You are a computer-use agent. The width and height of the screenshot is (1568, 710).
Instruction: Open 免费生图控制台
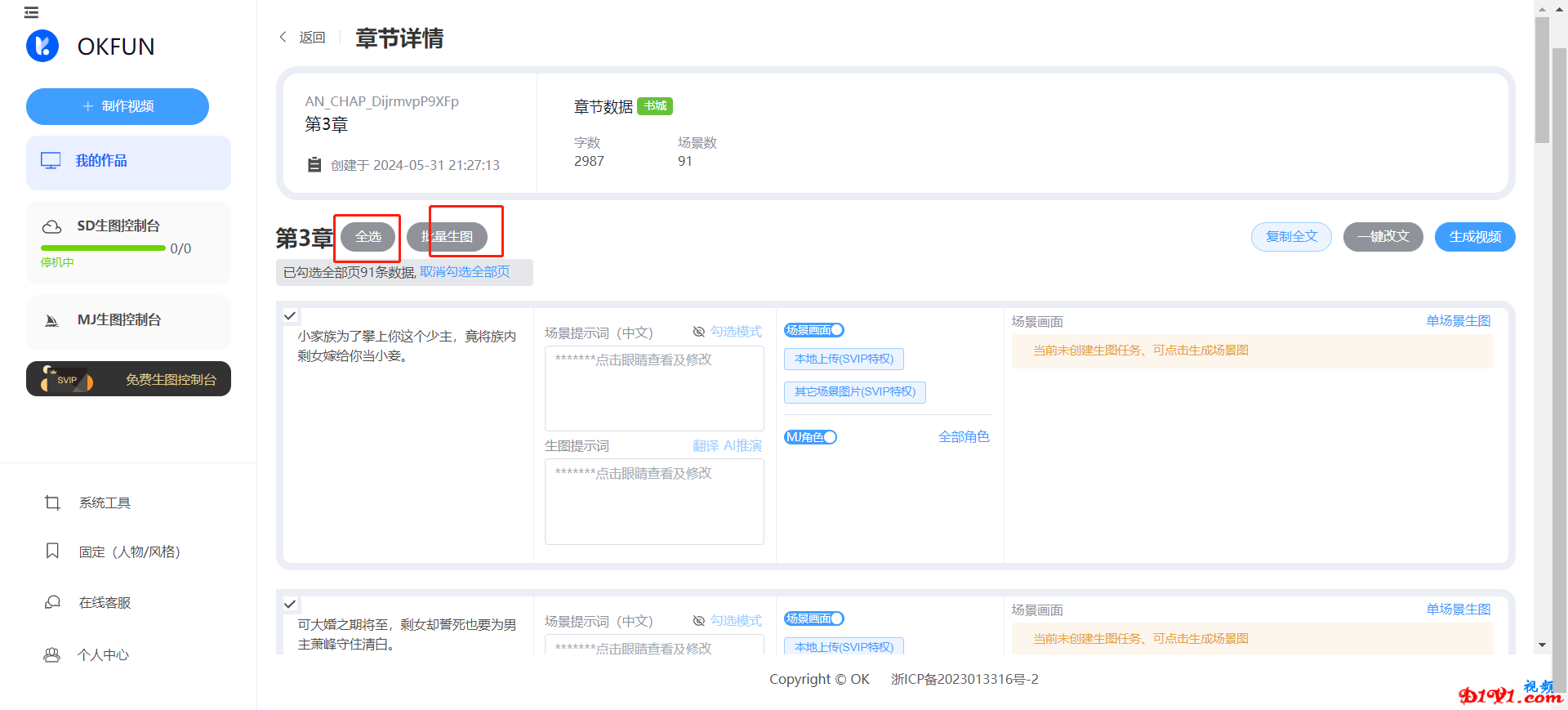[128, 379]
